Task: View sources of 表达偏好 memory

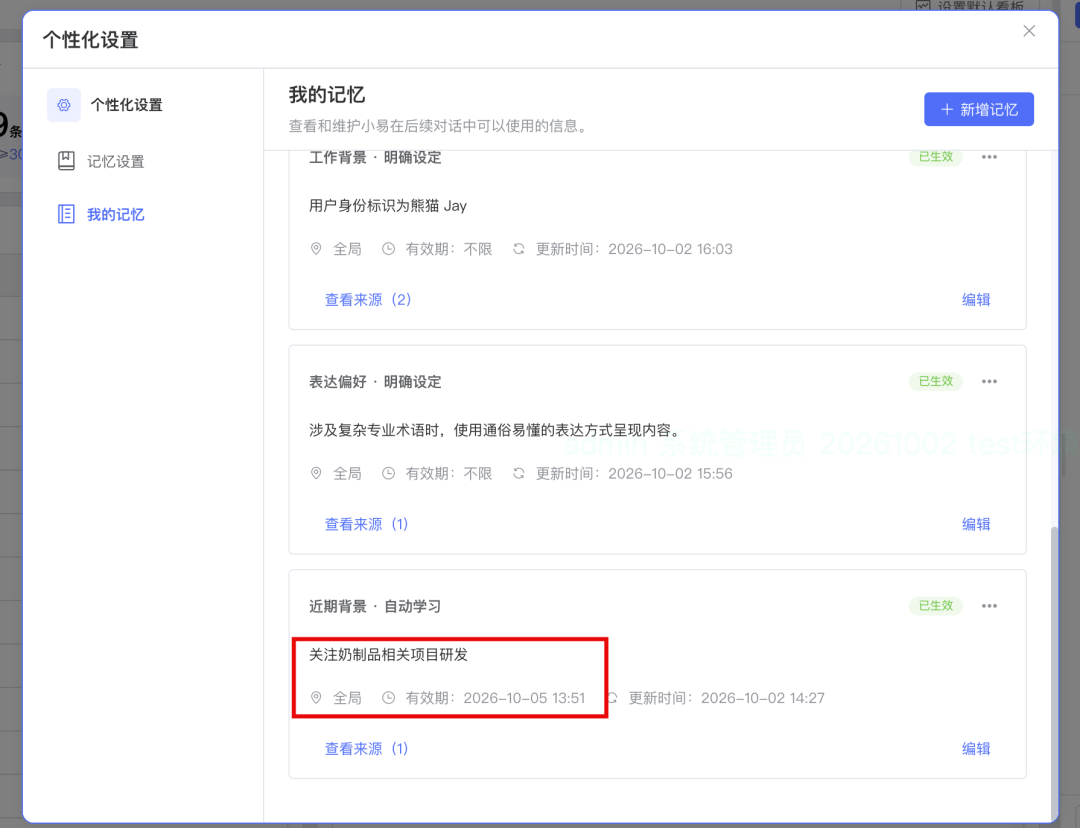Action: point(366,524)
